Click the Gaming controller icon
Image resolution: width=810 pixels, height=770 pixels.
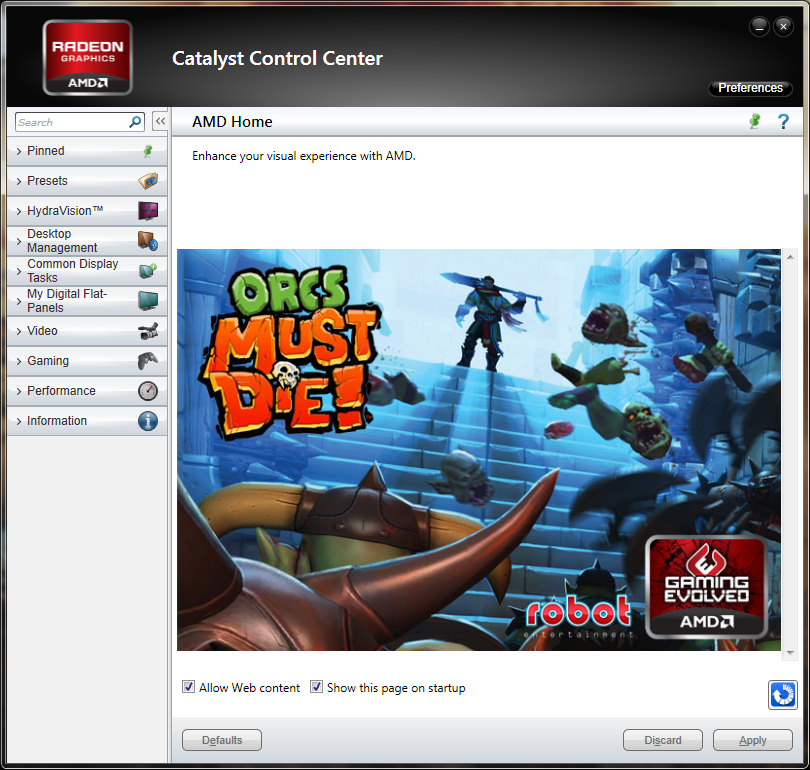tap(148, 361)
